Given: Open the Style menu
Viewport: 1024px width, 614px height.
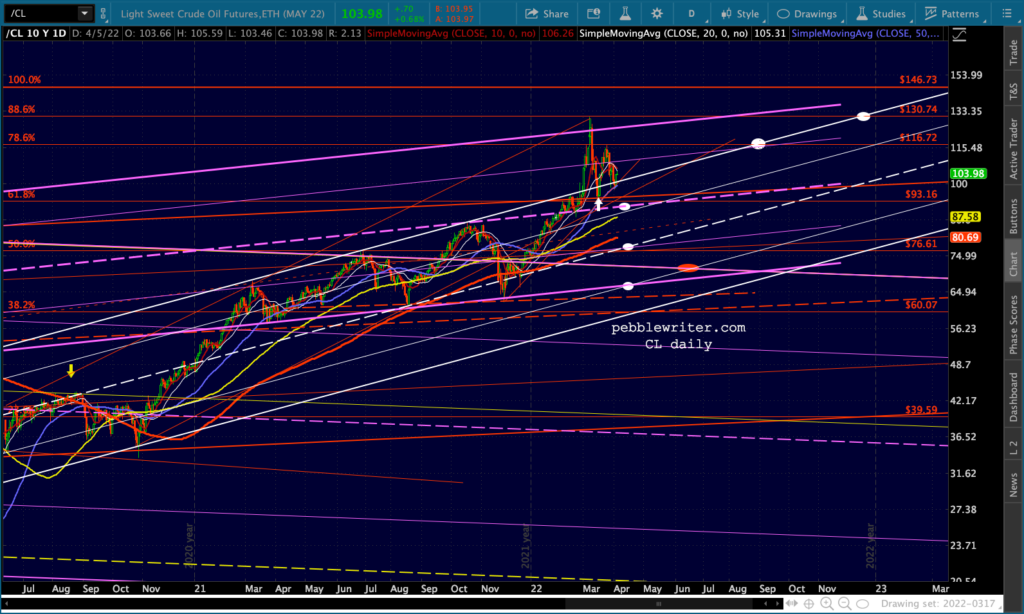Looking at the screenshot, I should pyautogui.click(x=740, y=14).
